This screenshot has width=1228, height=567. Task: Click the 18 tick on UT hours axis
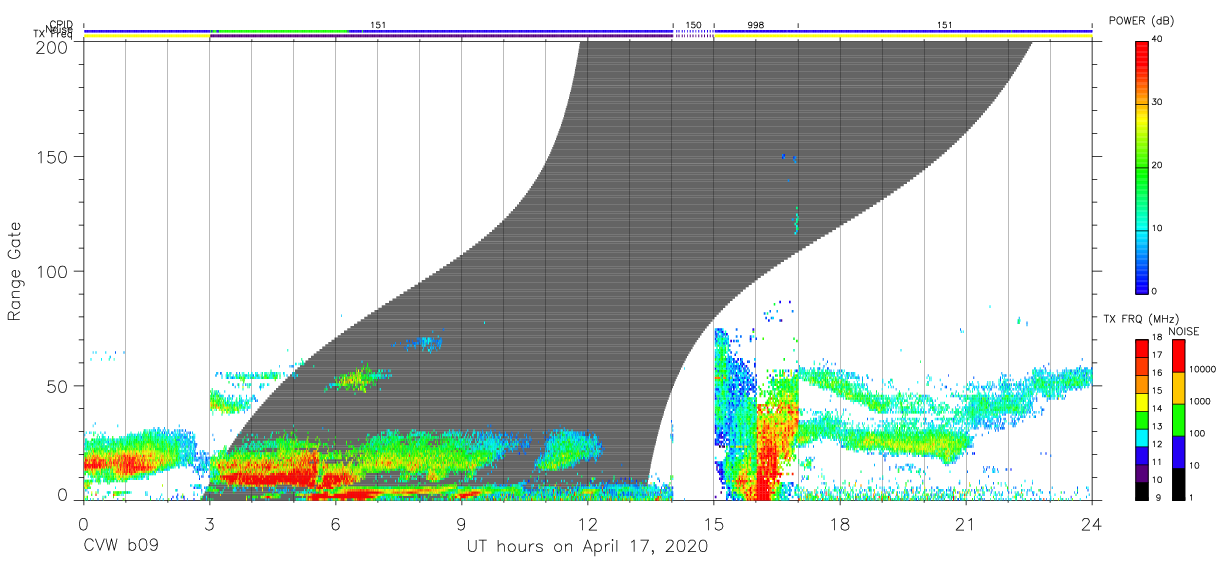(x=840, y=522)
